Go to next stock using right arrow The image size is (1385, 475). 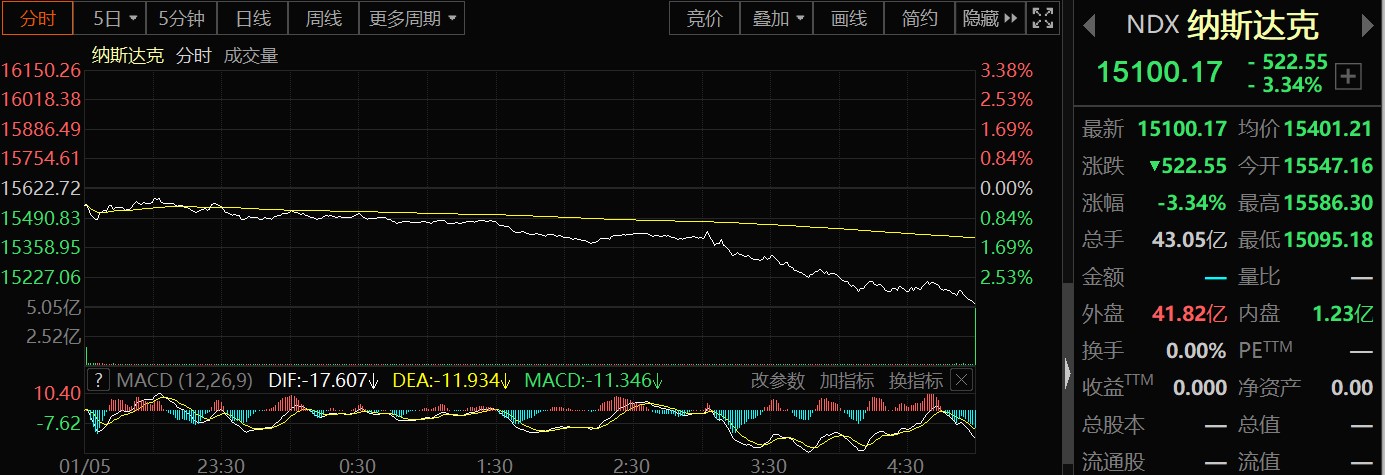pos(1366,24)
